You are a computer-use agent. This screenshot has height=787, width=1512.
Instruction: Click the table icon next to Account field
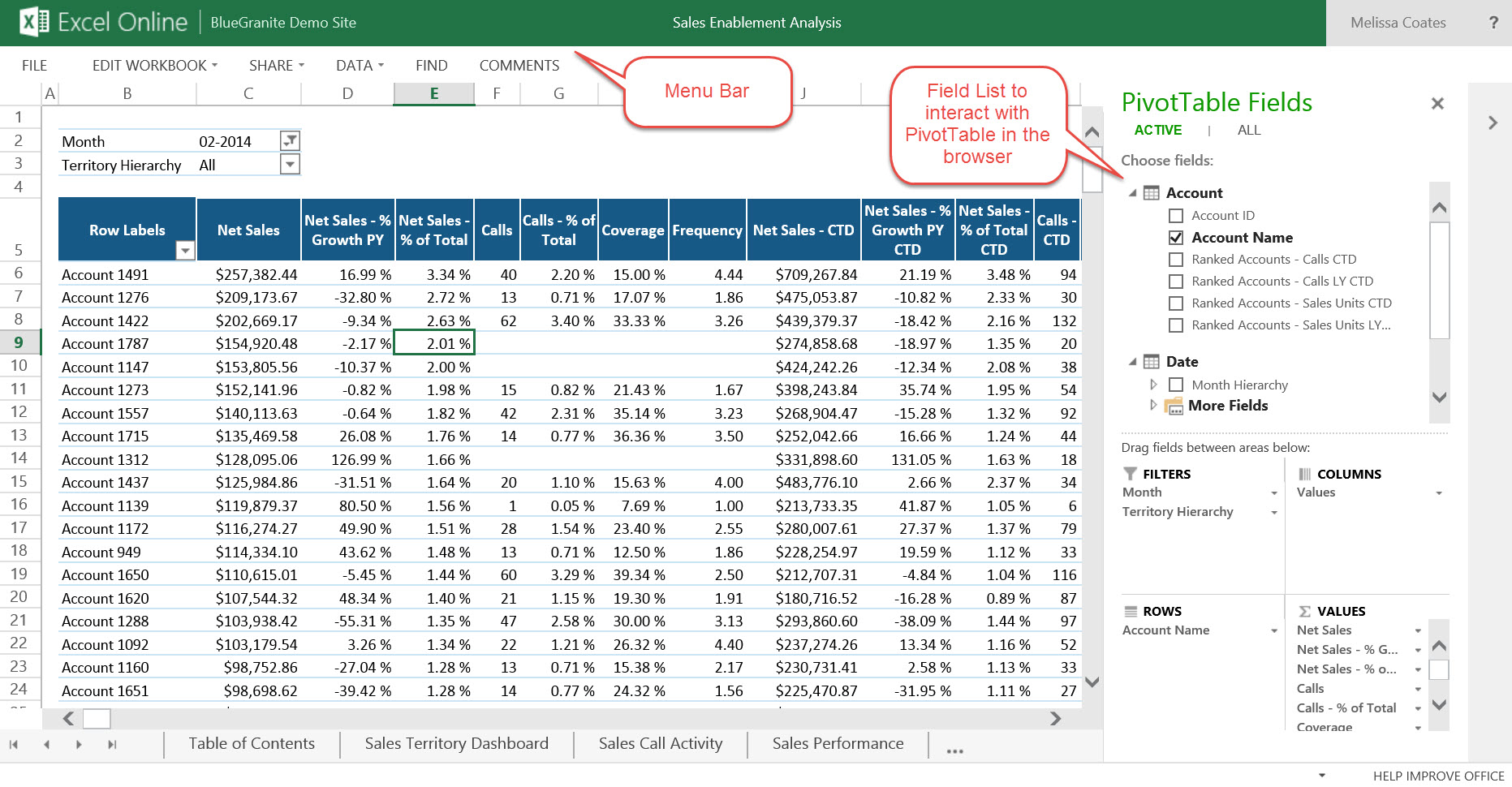click(x=1150, y=192)
